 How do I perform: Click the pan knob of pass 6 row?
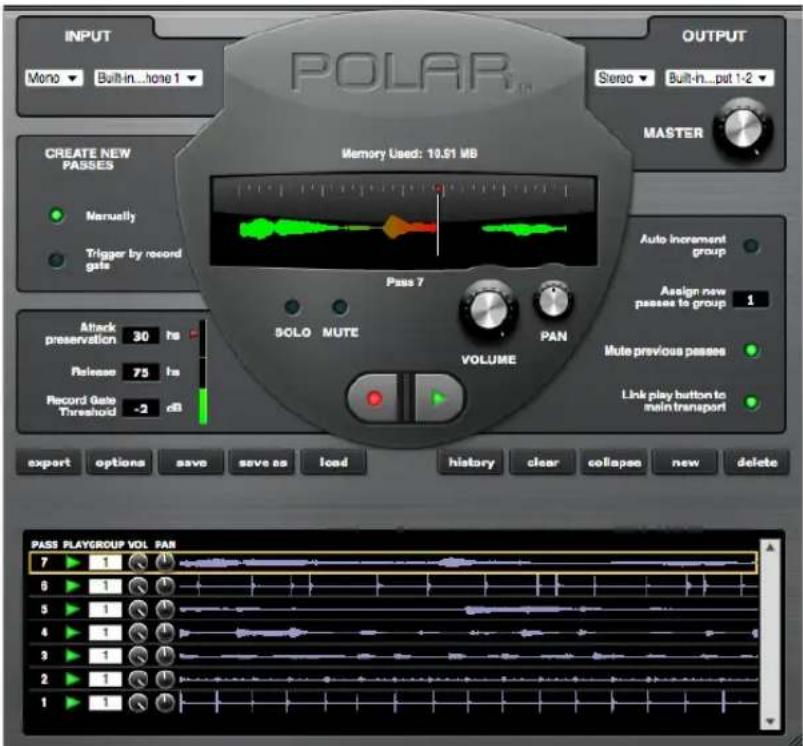pyautogui.click(x=165, y=586)
